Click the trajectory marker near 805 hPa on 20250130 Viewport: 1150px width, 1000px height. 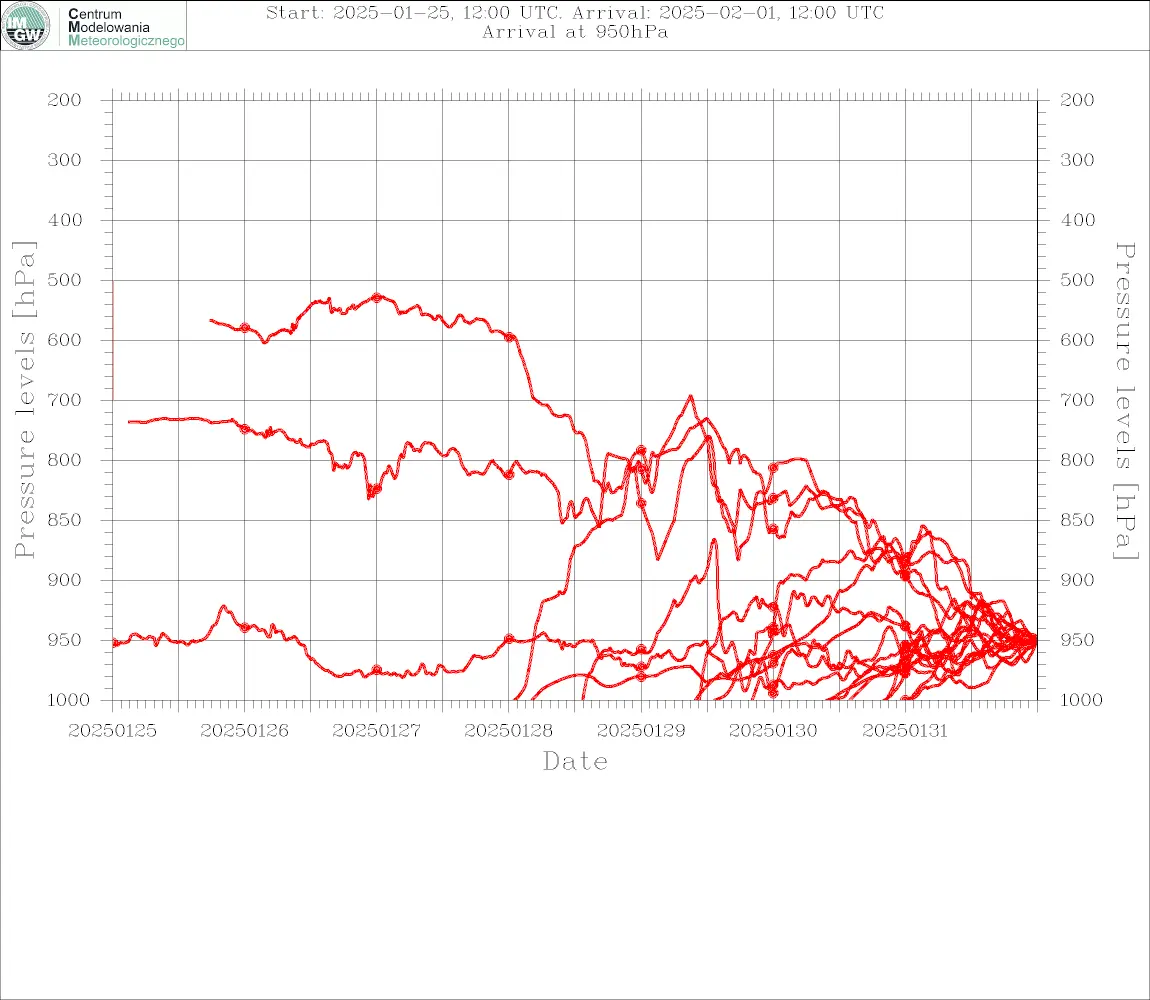click(773, 467)
